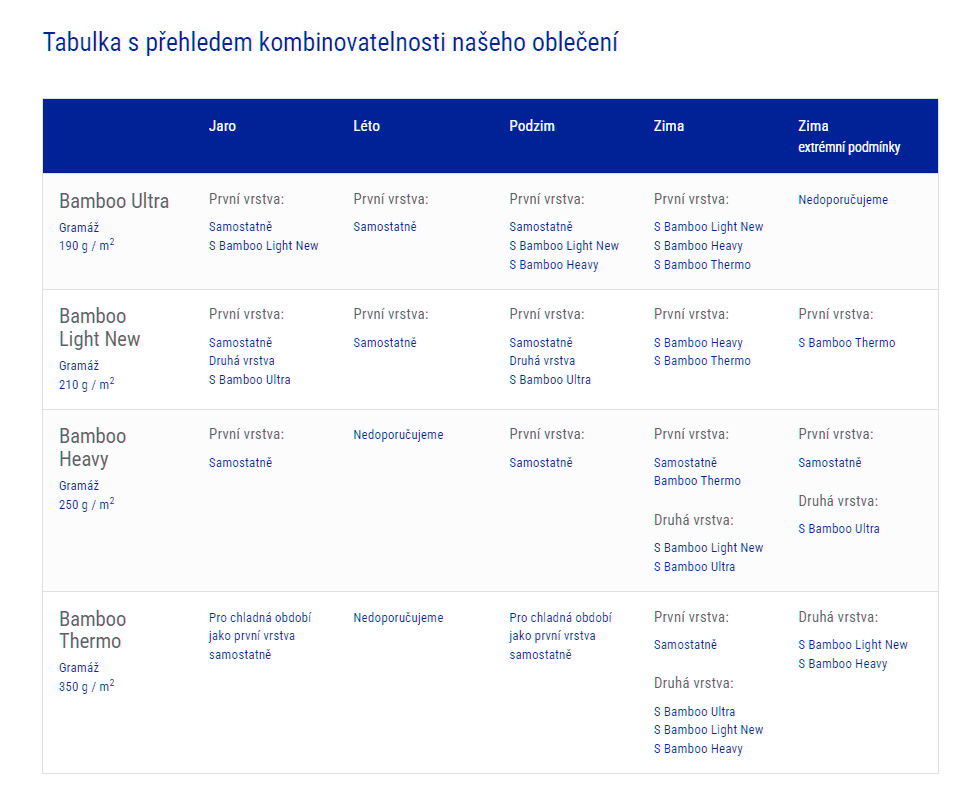Screen dimensions: 979x810
Task: Click 'S Bamboo Ultra' in Bamboo Light New's Jaro cell
Action: pyautogui.click(x=250, y=380)
